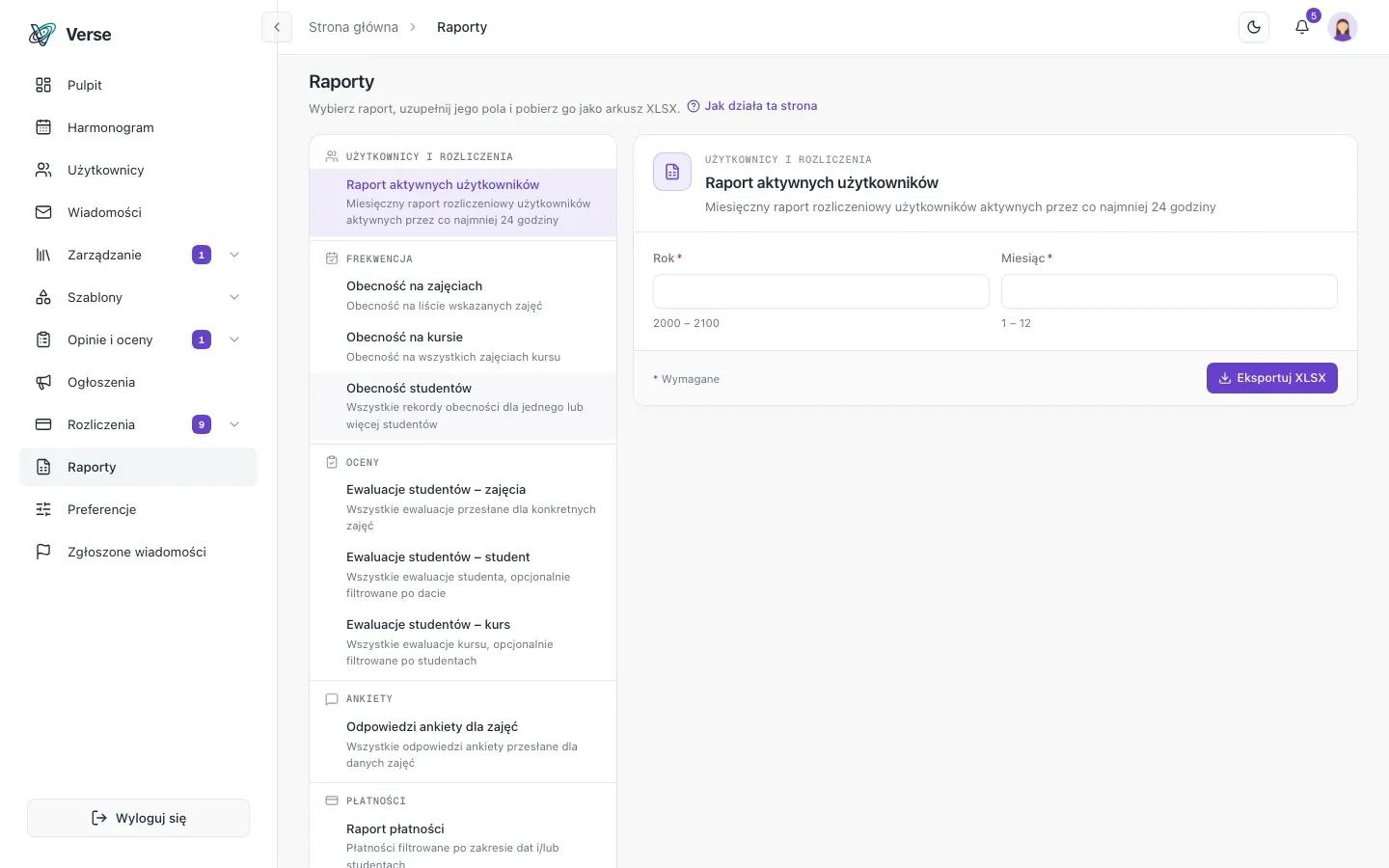Toggle dark mode with moon icon

coord(1254,27)
